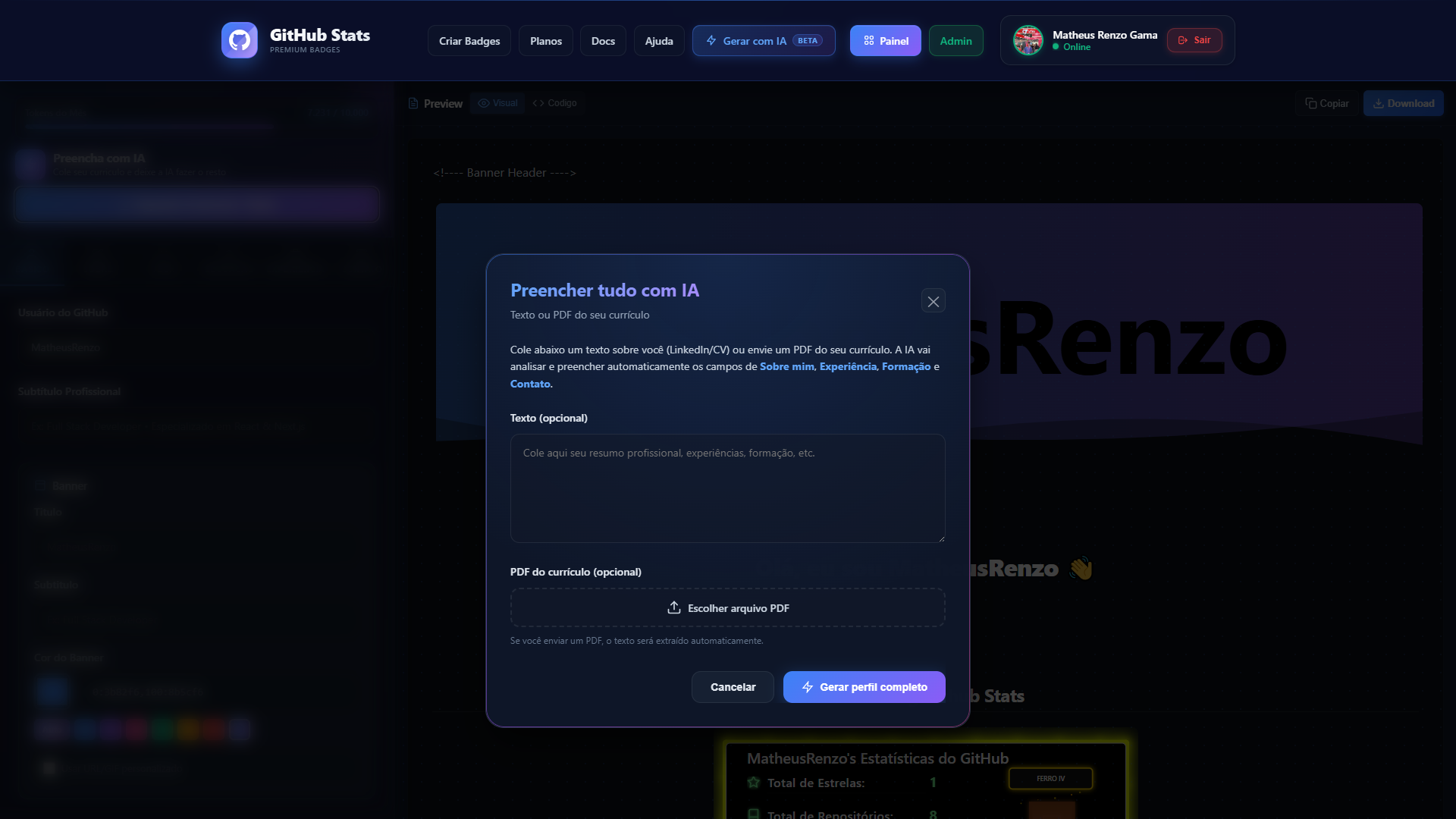This screenshot has width=1456, height=819.
Task: Click the BETA badge label
Action: point(808,41)
